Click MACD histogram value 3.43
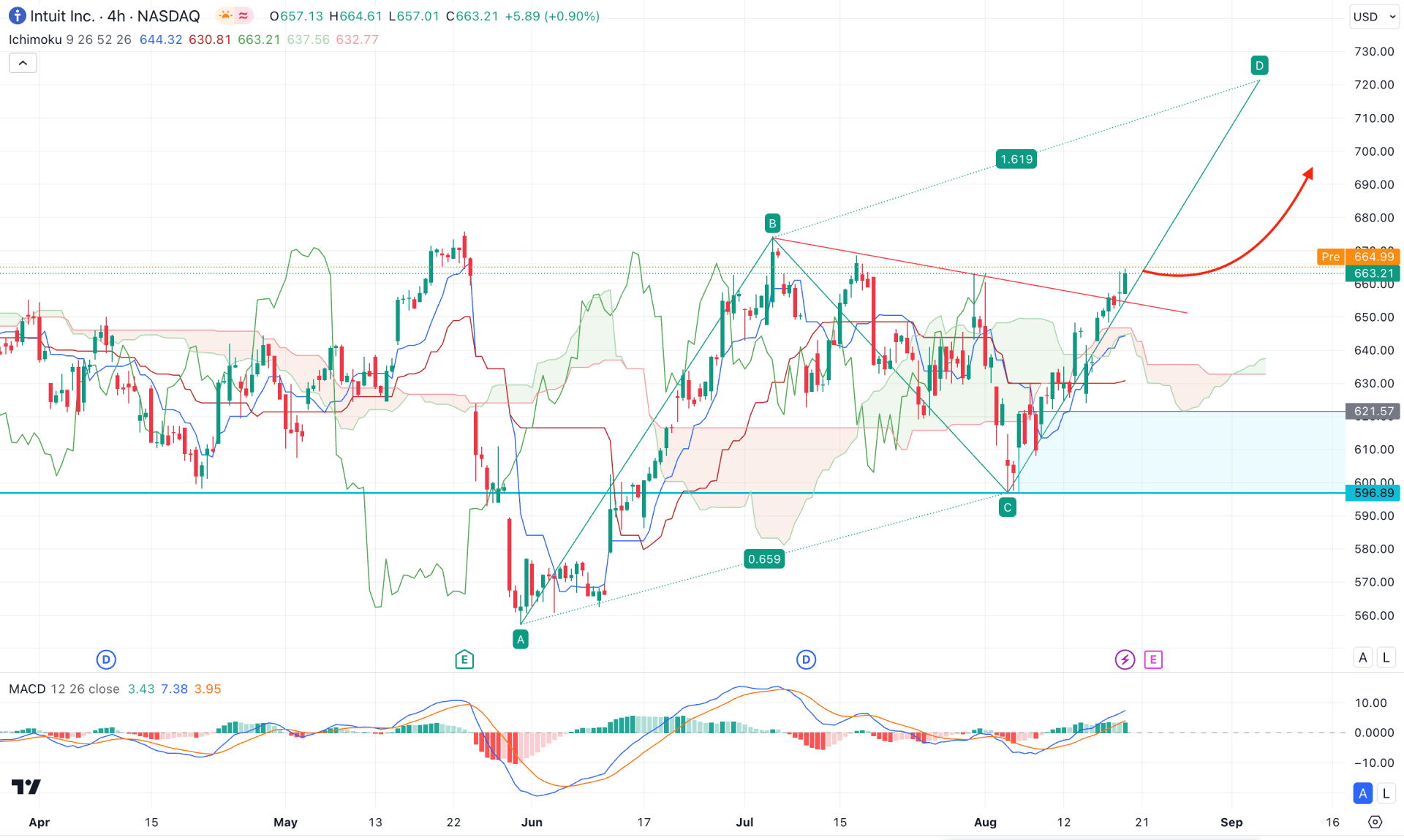The image size is (1404, 840). (141, 689)
